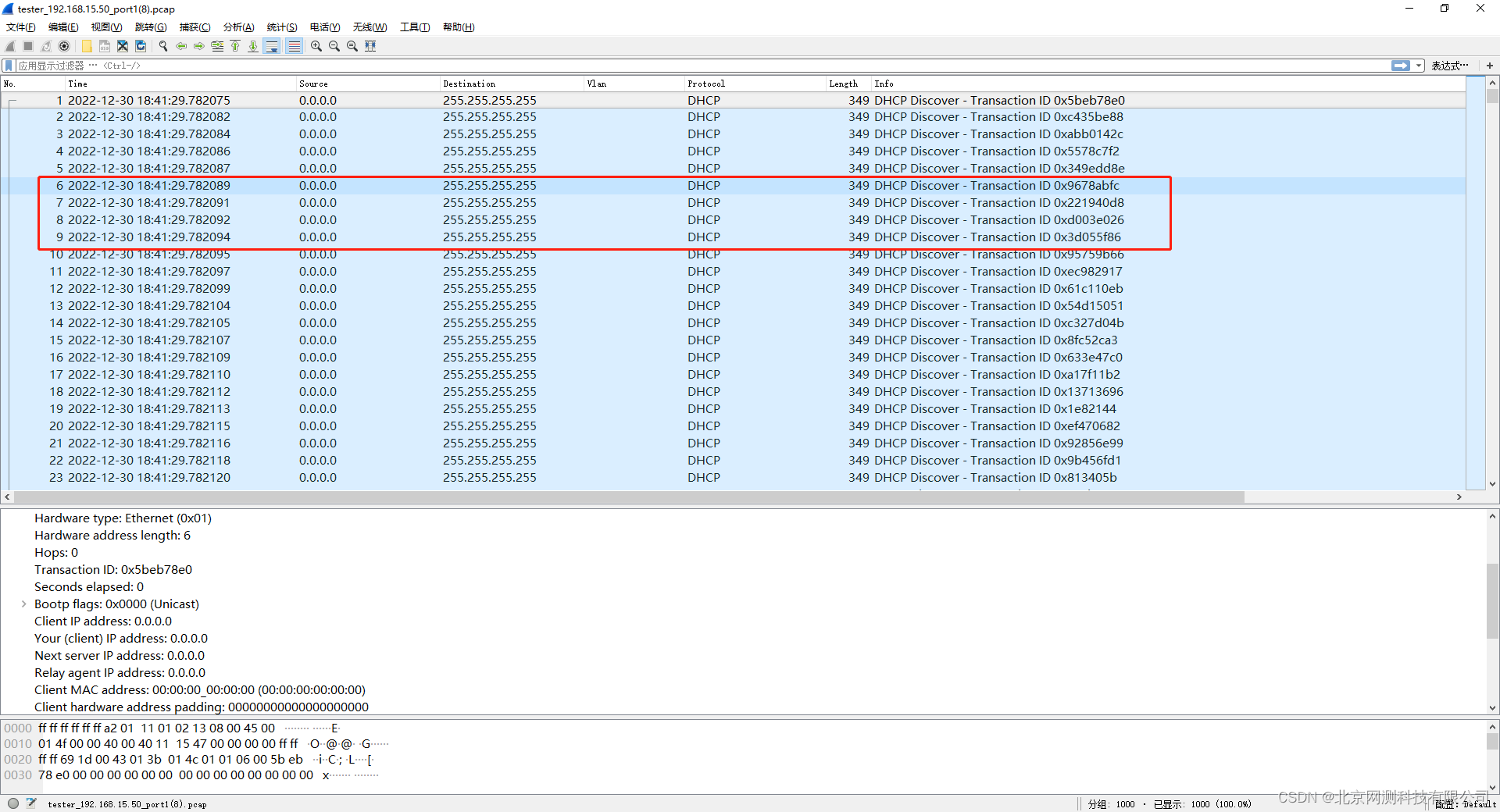Click in the display filter input field
This screenshot has width=1500, height=812.
703,66
